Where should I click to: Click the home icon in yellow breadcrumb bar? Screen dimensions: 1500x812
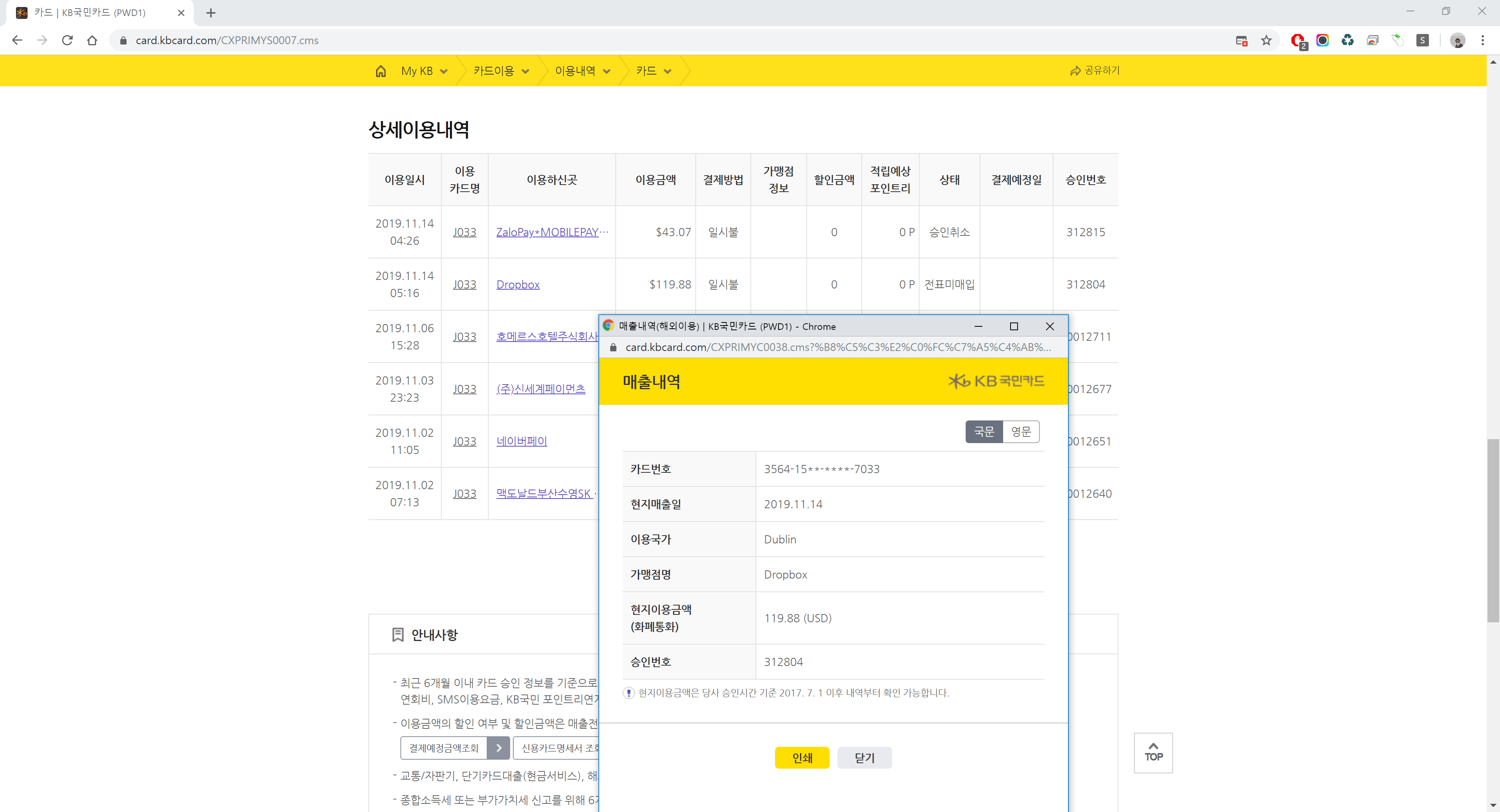(380, 71)
